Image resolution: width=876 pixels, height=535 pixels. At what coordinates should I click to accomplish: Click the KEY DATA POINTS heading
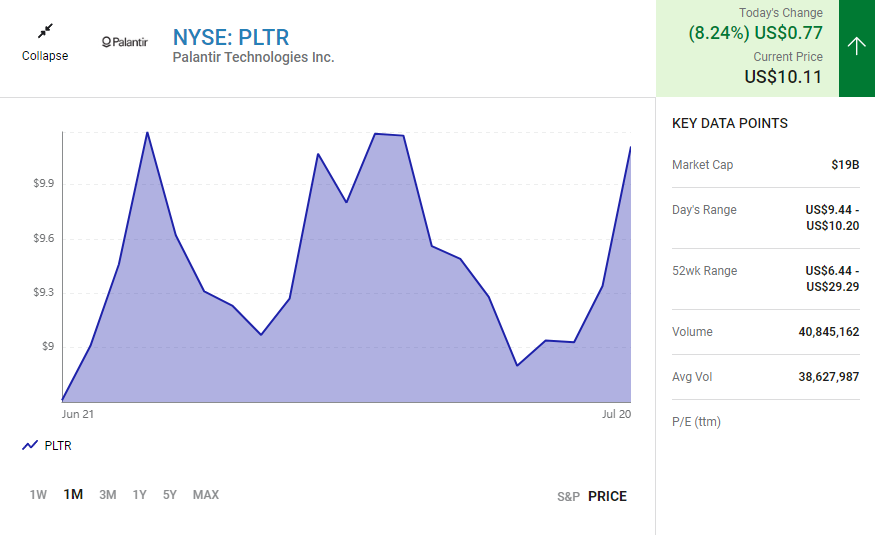(x=730, y=123)
